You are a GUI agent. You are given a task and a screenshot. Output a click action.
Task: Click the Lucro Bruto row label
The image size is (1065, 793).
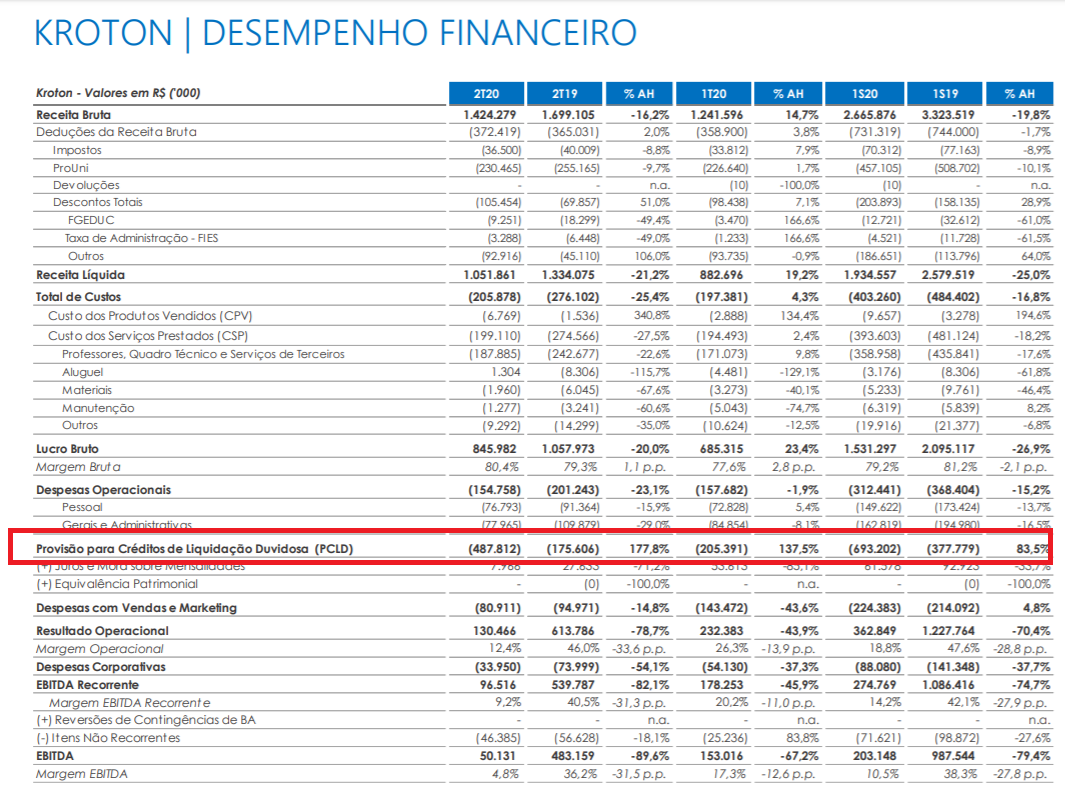[67, 449]
